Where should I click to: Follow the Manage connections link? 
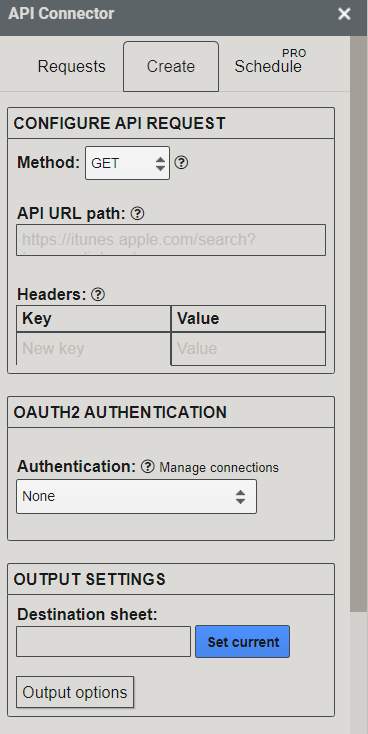click(x=219, y=468)
